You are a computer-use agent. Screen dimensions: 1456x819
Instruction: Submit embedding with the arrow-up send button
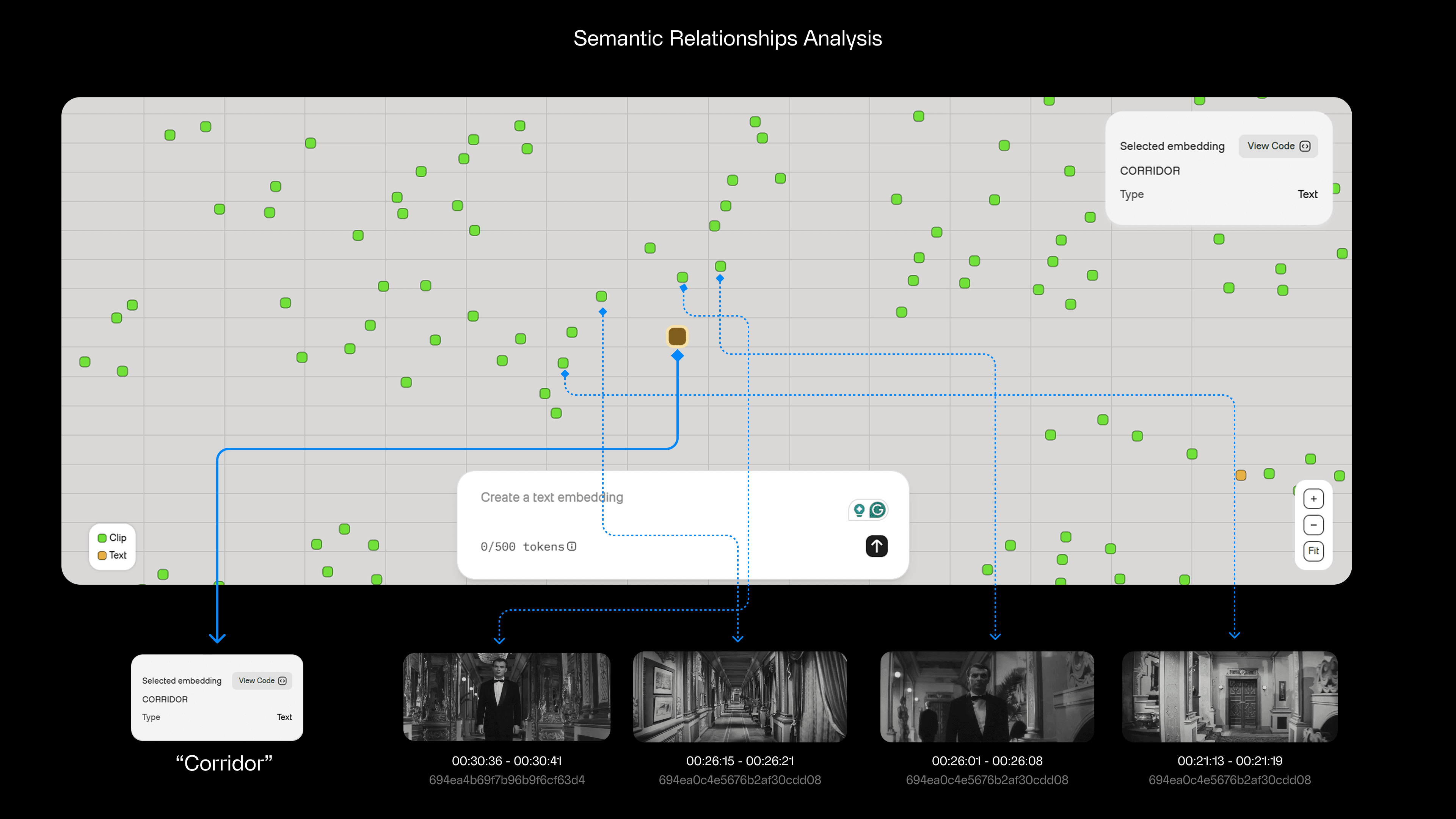point(876,546)
